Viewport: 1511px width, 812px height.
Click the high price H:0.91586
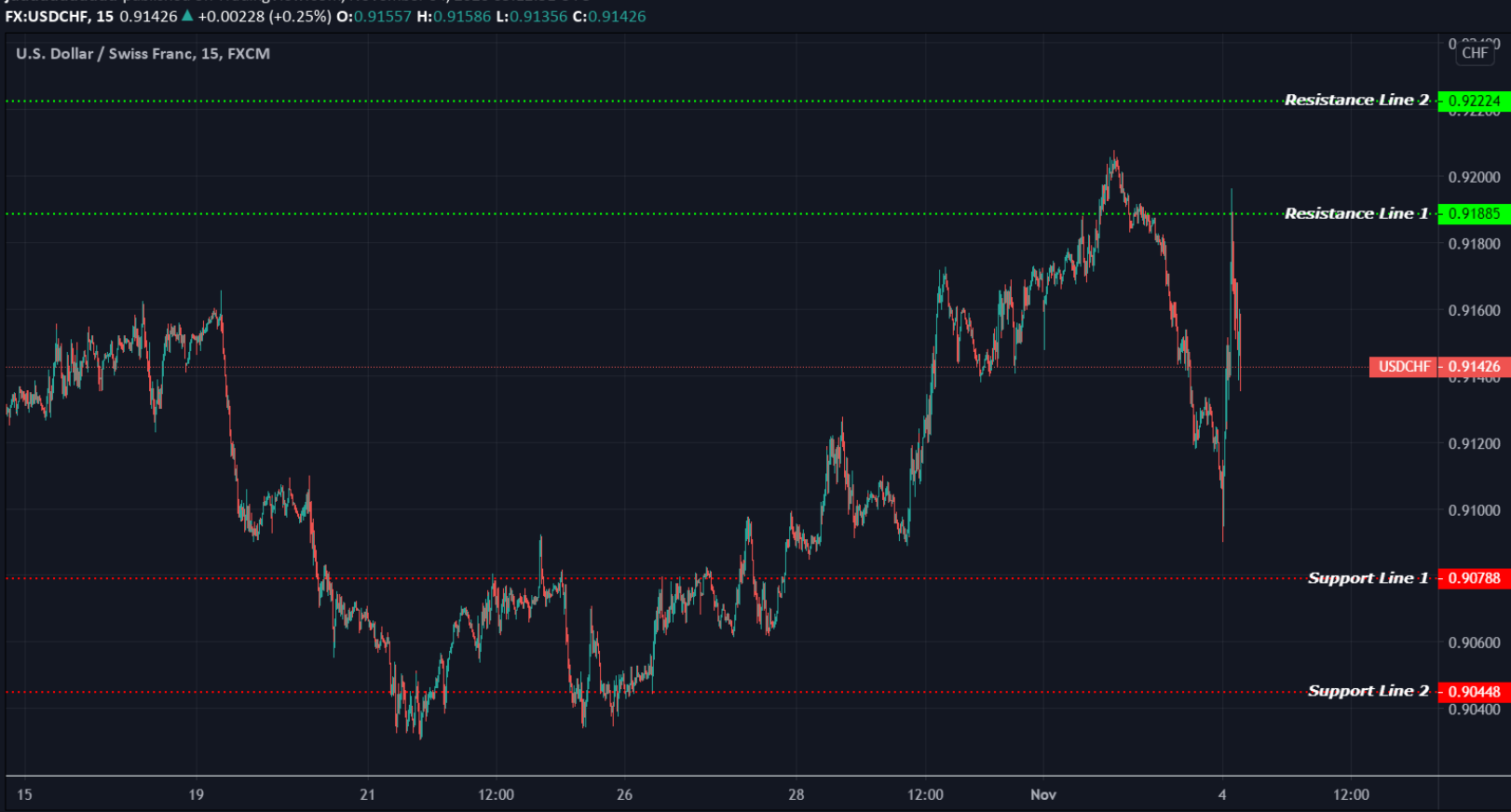(454, 17)
